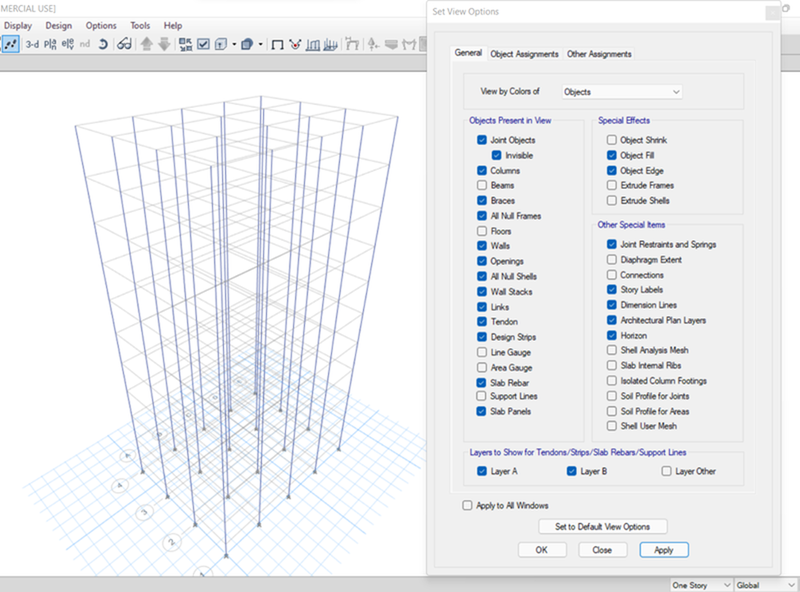The image size is (800, 592).
Task: Open Set View Options with the checkmark icon
Action: coord(203,44)
